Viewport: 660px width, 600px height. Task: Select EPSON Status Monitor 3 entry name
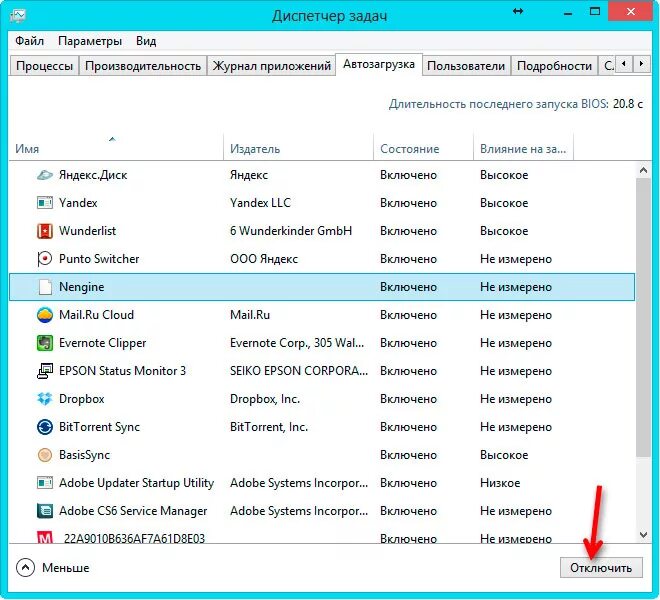[x=122, y=371]
